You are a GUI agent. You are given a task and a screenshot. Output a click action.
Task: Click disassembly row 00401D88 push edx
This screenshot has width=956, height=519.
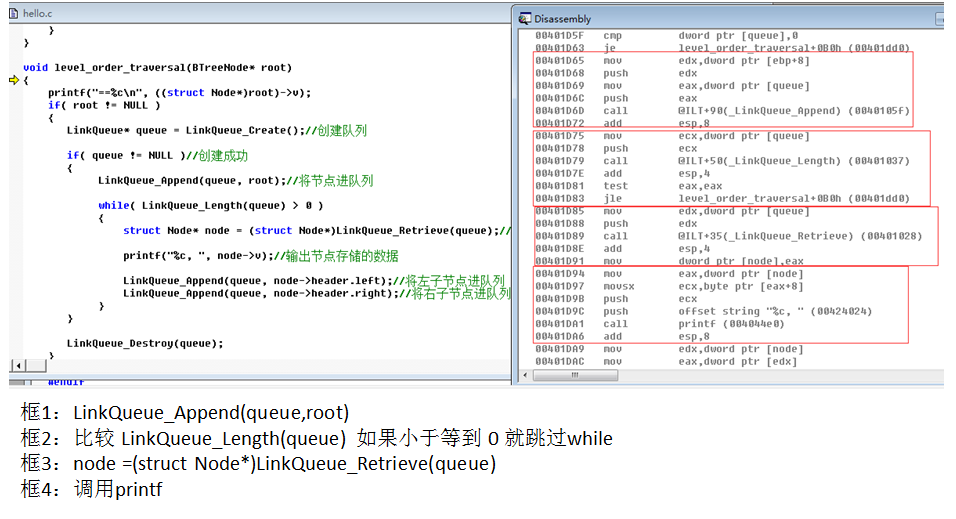point(616,223)
